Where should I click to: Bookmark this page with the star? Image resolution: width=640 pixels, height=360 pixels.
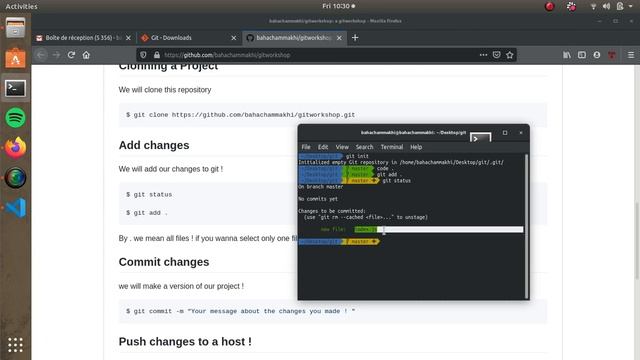pyautogui.click(x=510, y=55)
